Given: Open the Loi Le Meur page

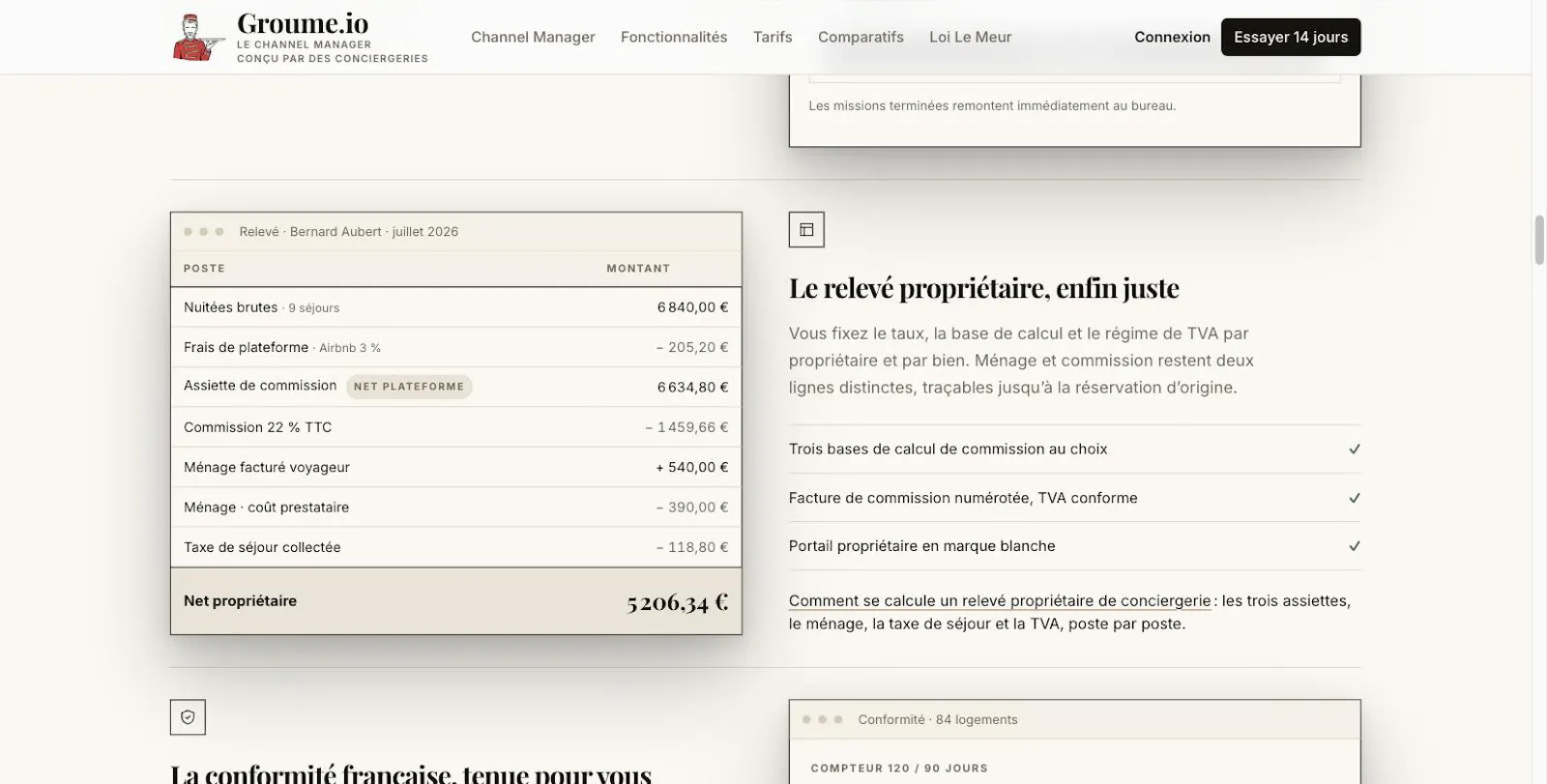Looking at the screenshot, I should point(970,37).
